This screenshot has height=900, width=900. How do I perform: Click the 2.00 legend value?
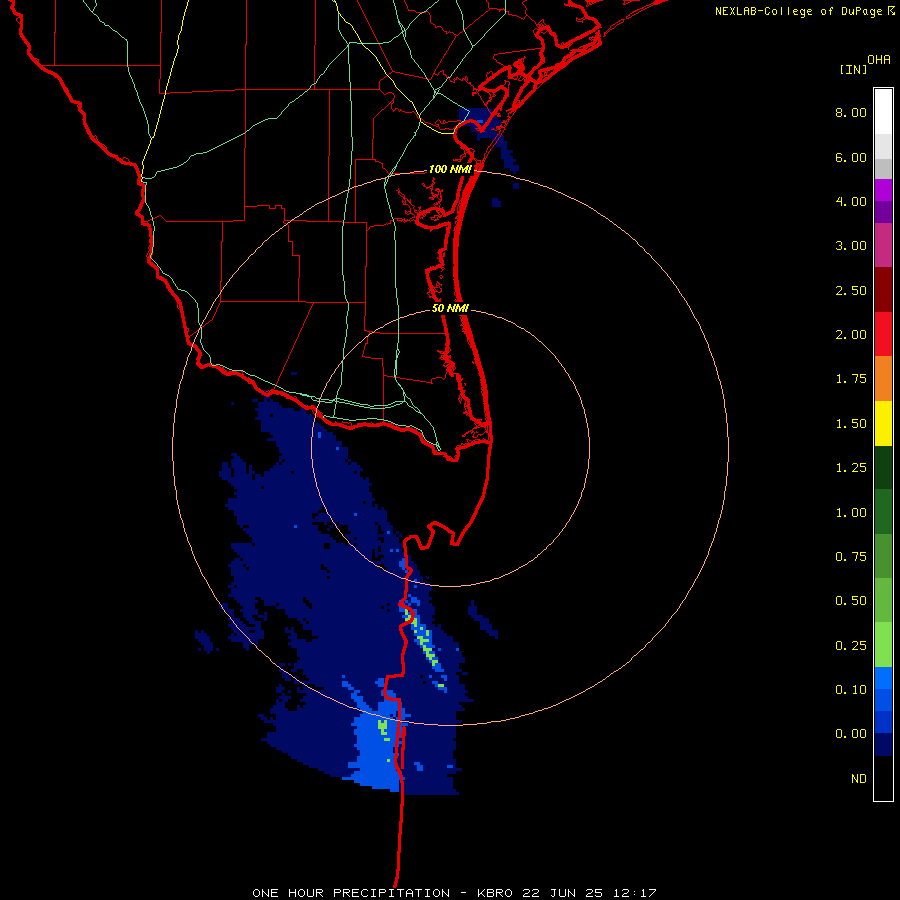click(x=851, y=335)
